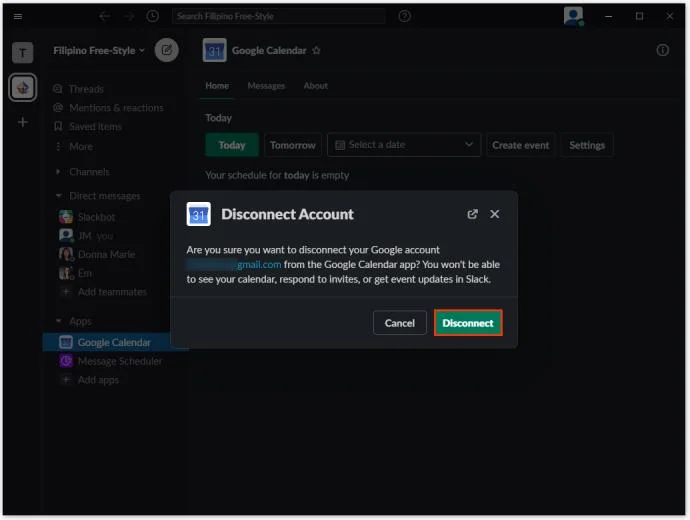690x520 pixels.
Task: Click Donna Marie's avatar
Action: pos(66,254)
